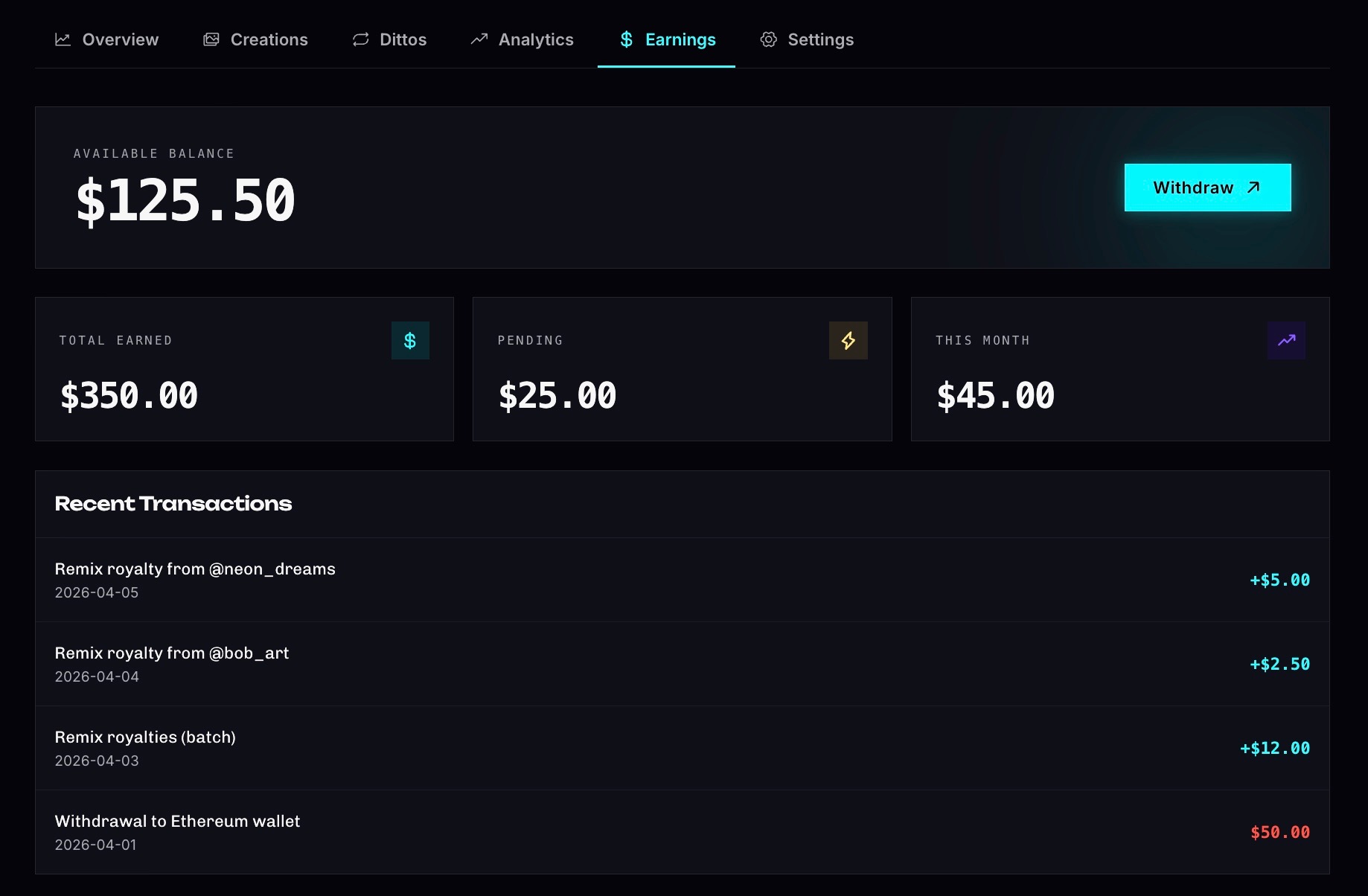Screen dimensions: 1368x896
Task: Click the PENDING label
Action: click(x=531, y=340)
